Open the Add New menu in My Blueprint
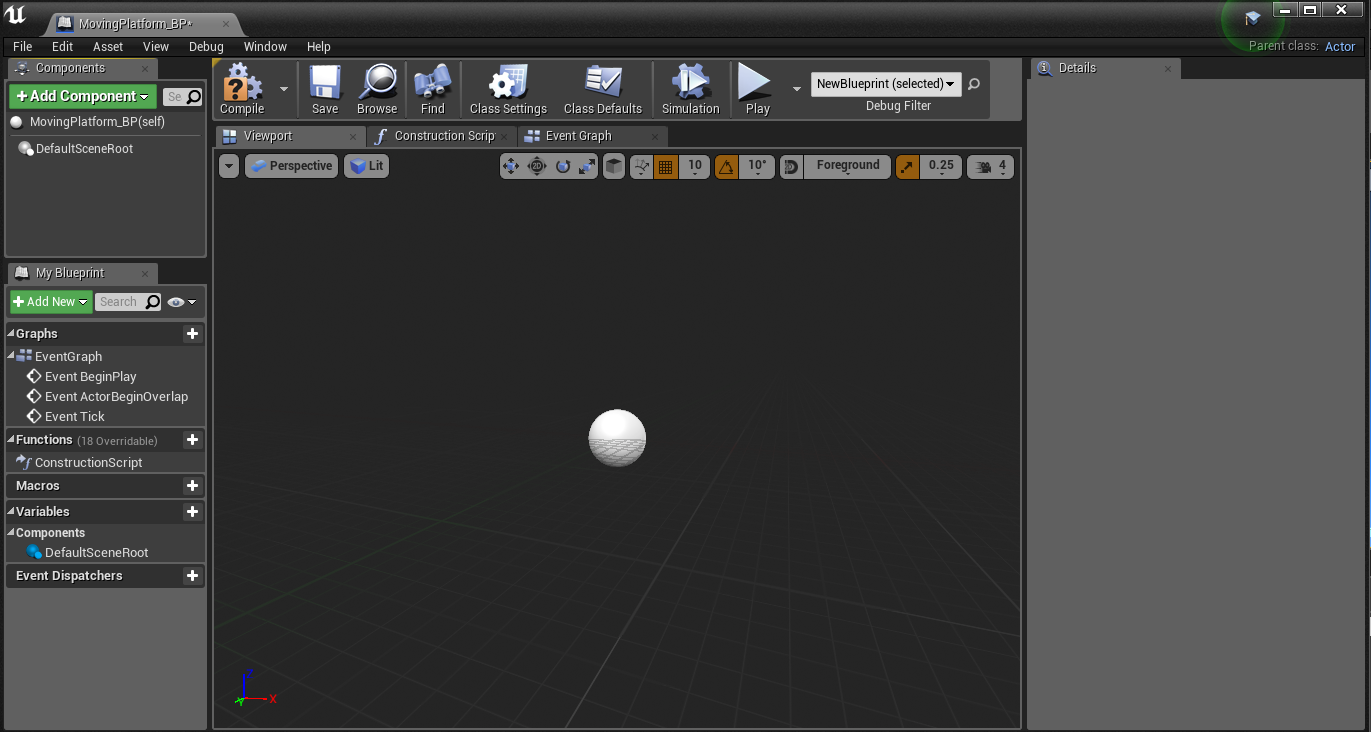Screen dimensions: 1371x732 point(50,301)
